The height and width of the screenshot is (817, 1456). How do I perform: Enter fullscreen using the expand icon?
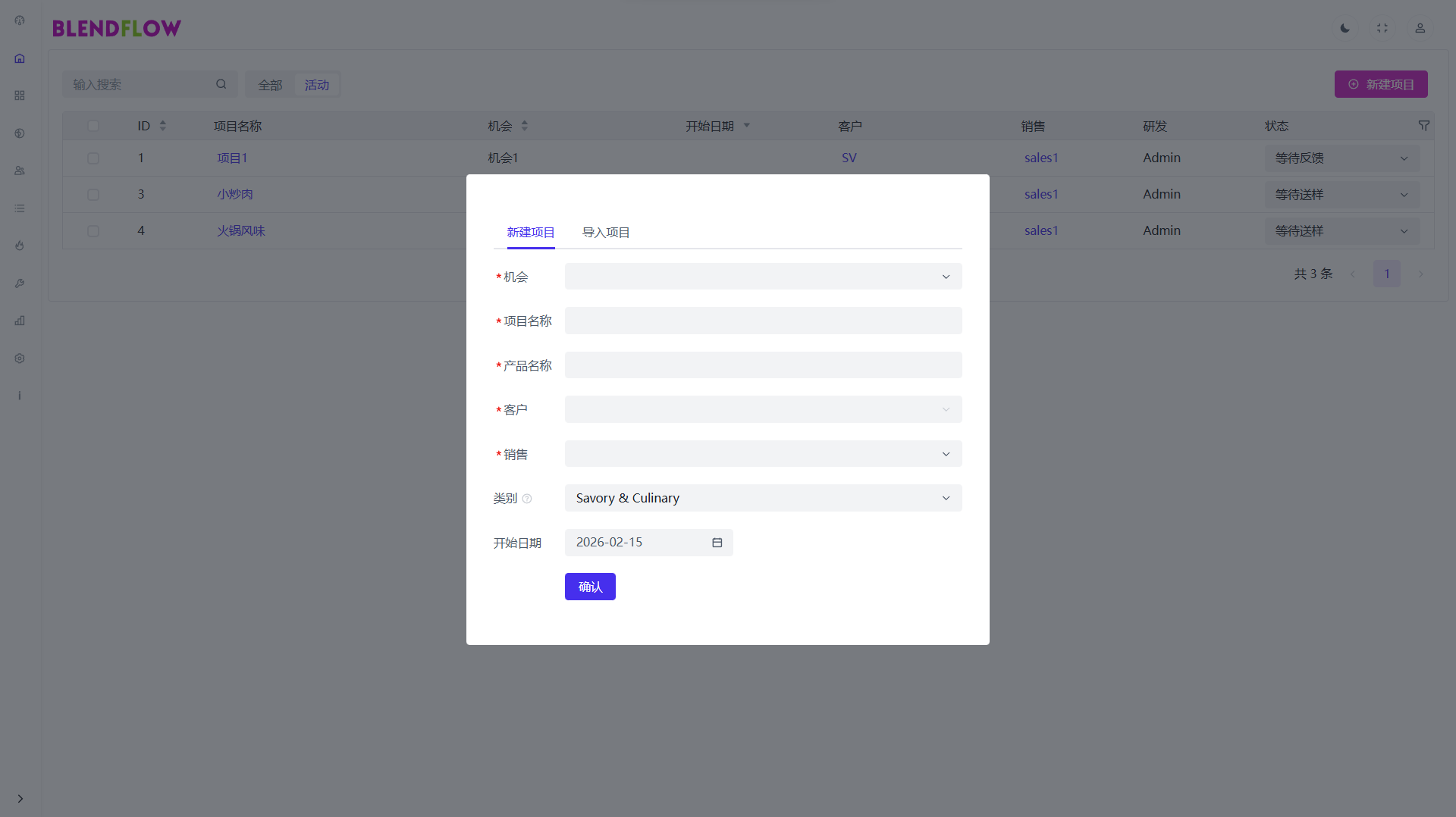(1382, 28)
